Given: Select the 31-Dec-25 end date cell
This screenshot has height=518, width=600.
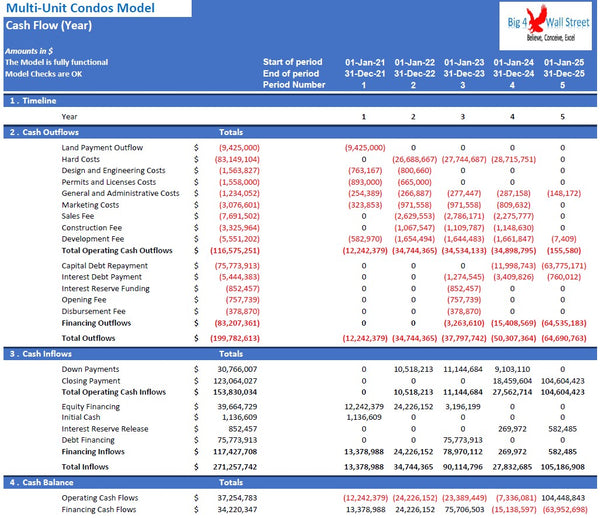Looking at the screenshot, I should tap(562, 73).
